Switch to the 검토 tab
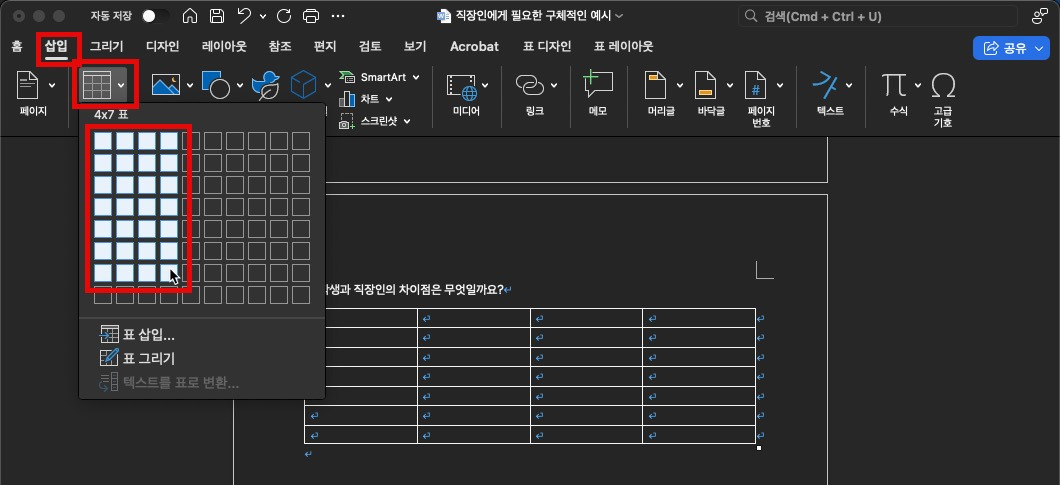Screen dimensions: 1060x485 pyautogui.click(x=370, y=47)
